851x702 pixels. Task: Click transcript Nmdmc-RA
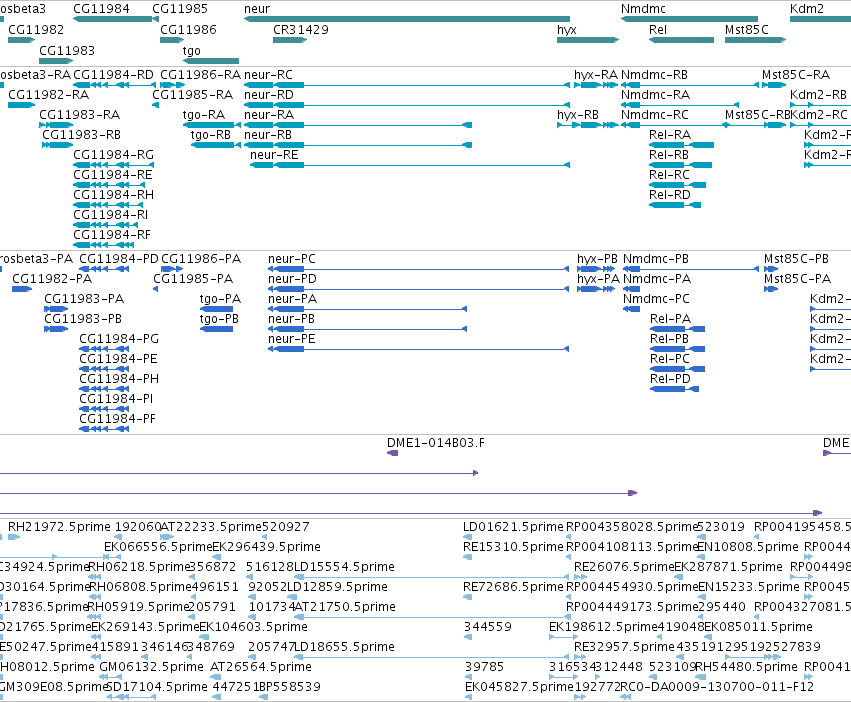click(680, 105)
